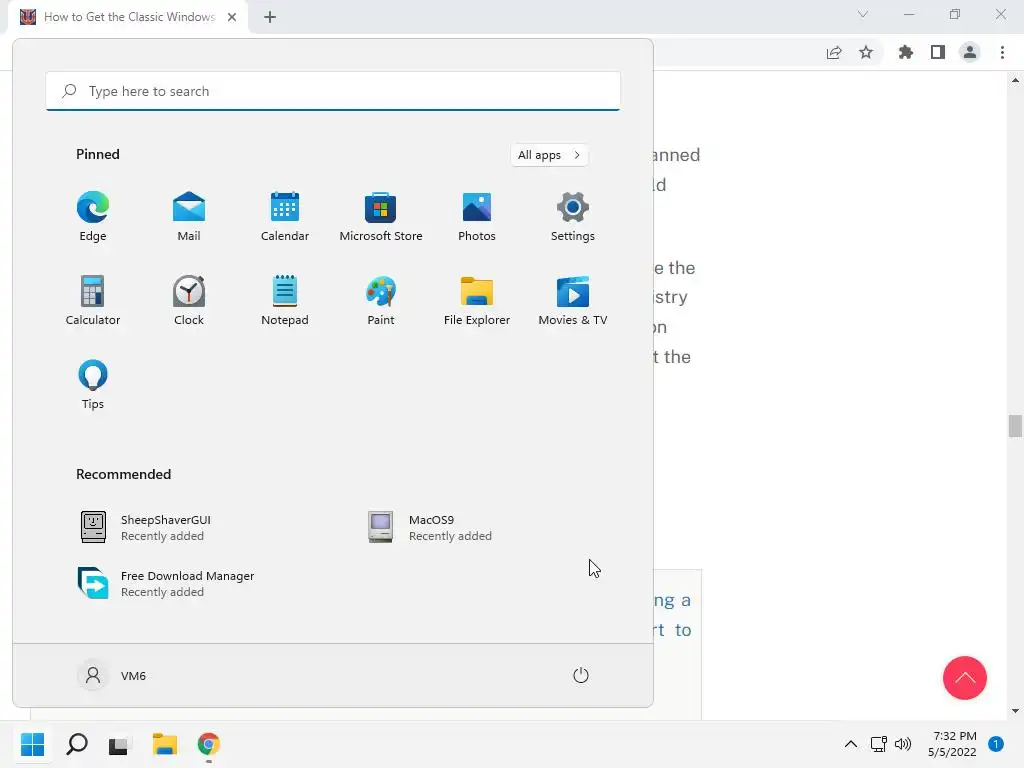Open the Calendar pinned app
Viewport: 1024px width, 768px height.
coord(285,217)
